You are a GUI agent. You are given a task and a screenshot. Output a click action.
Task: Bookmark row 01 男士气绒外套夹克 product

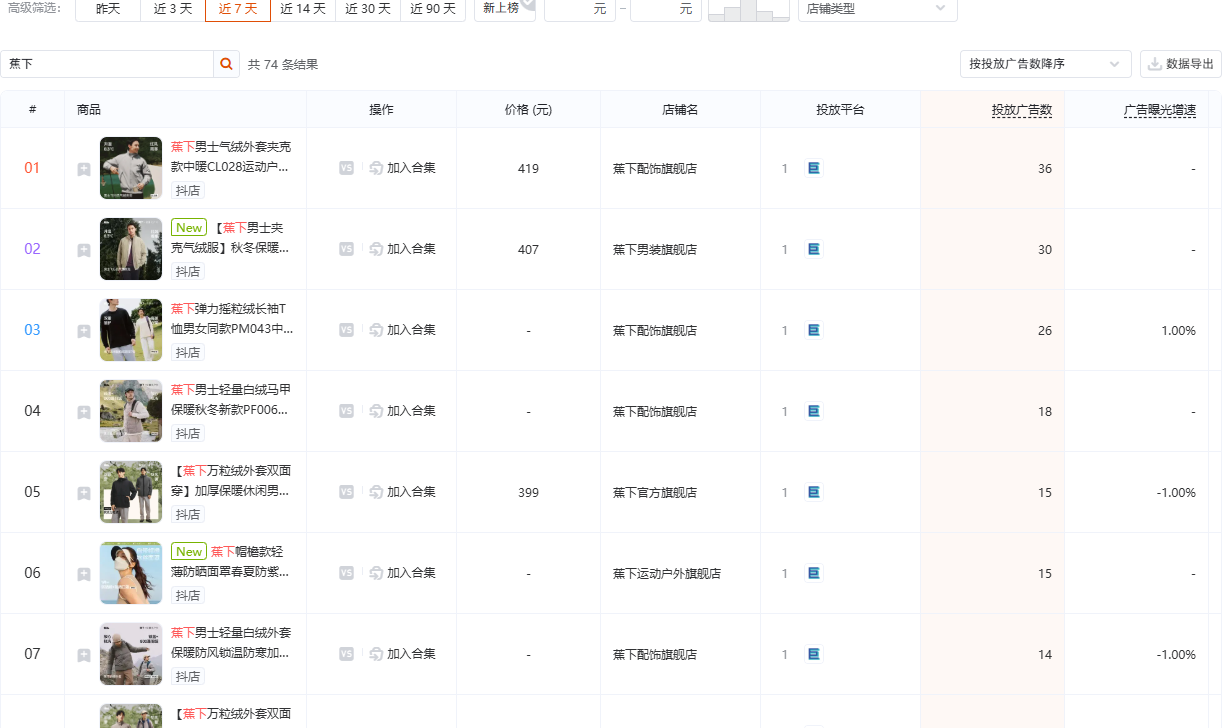(x=84, y=169)
